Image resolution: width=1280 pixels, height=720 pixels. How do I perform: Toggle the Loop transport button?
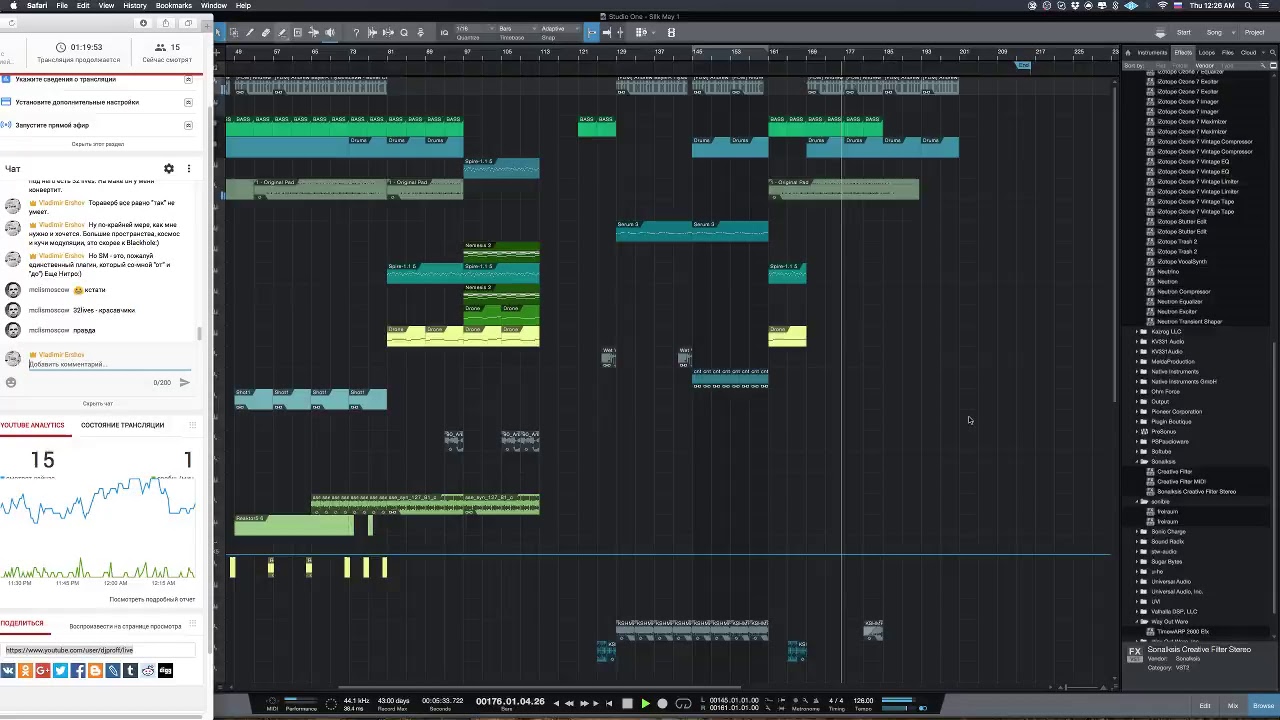pyautogui.click(x=683, y=704)
